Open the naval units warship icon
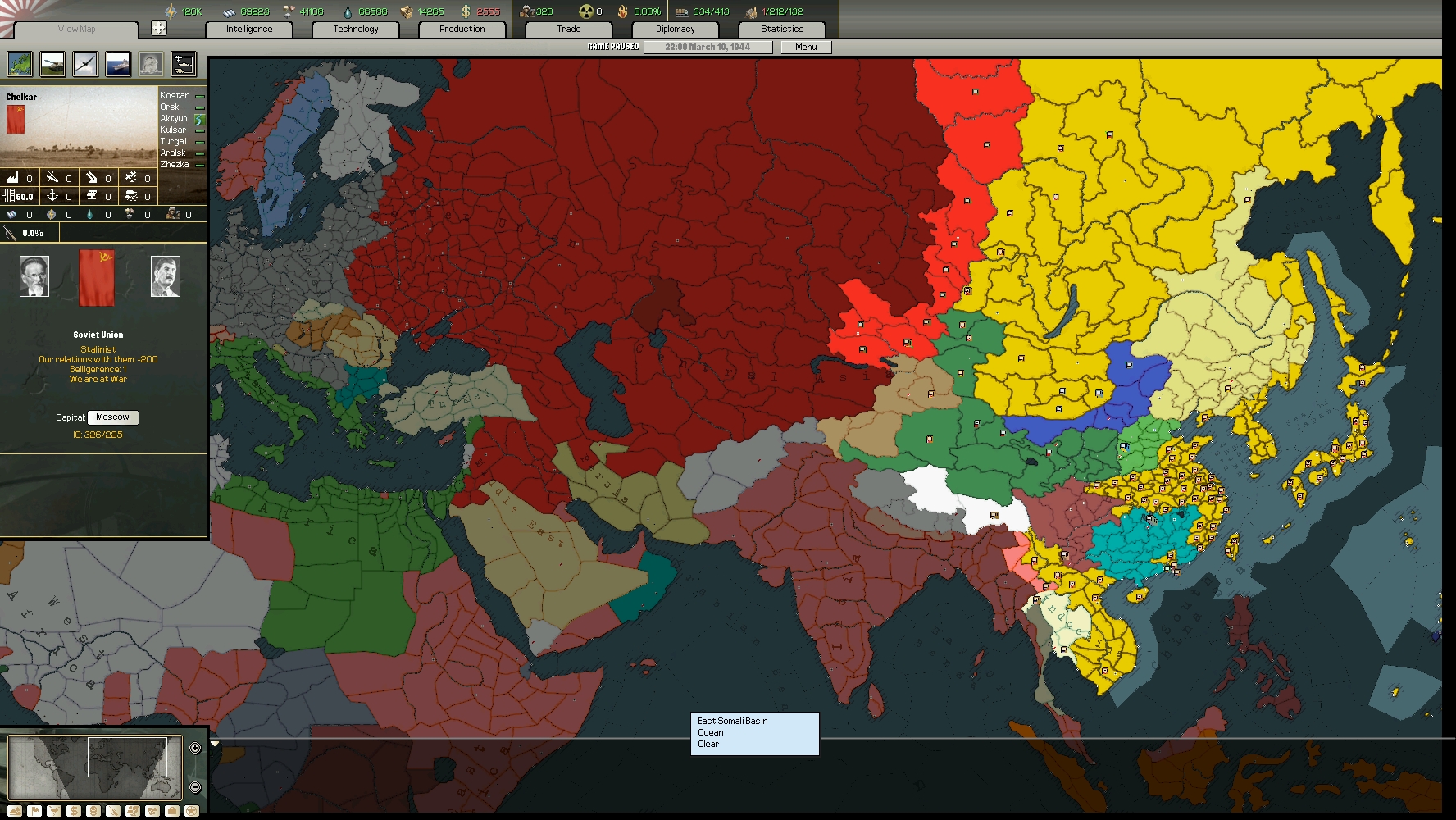 click(118, 64)
